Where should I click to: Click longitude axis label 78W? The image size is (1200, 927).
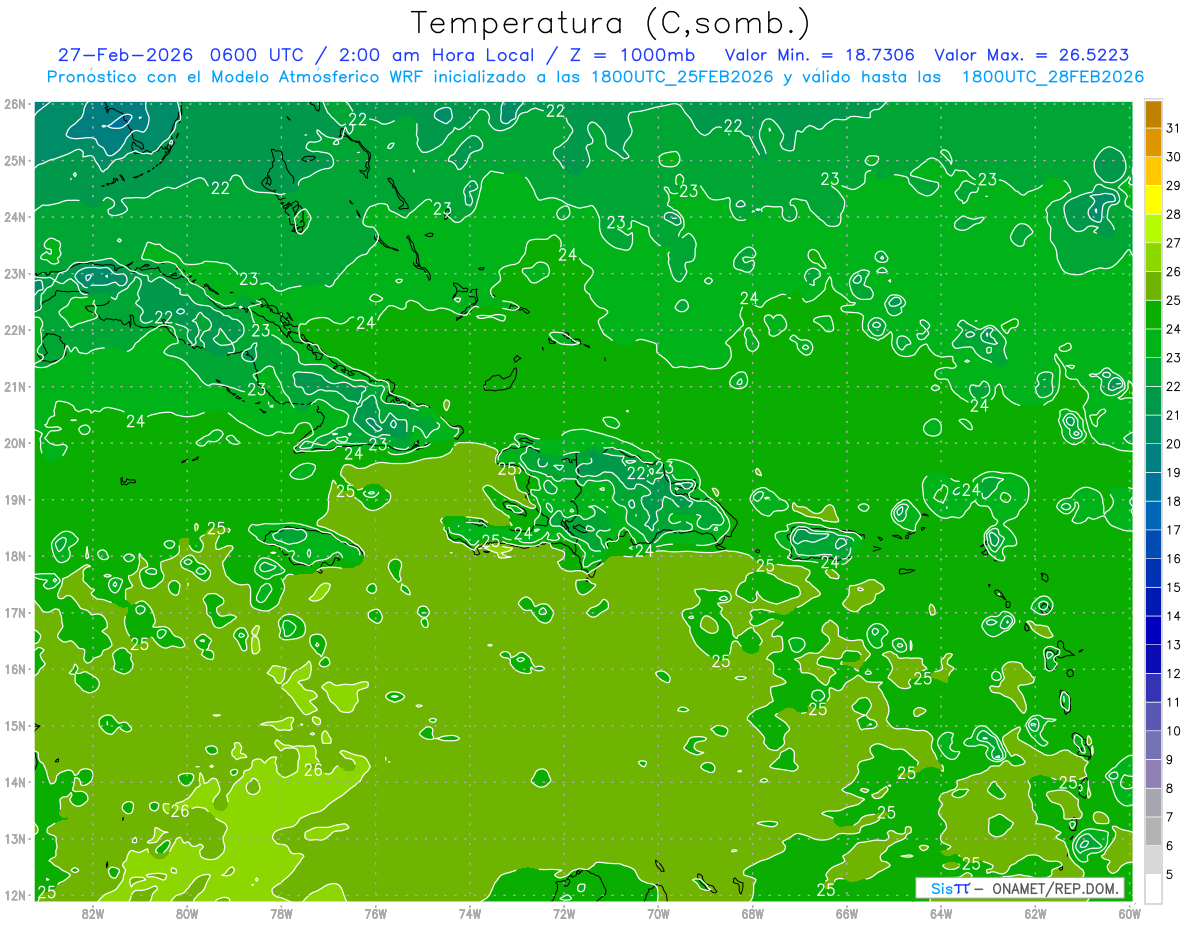pyautogui.click(x=281, y=913)
